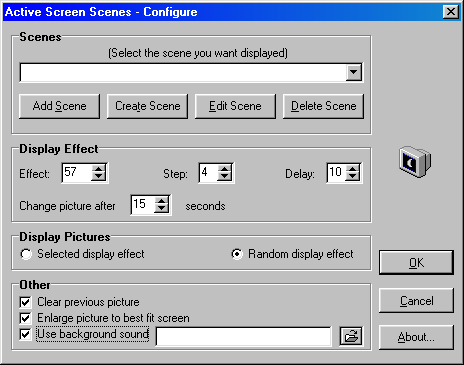Click Delete Scene button

point(323,106)
